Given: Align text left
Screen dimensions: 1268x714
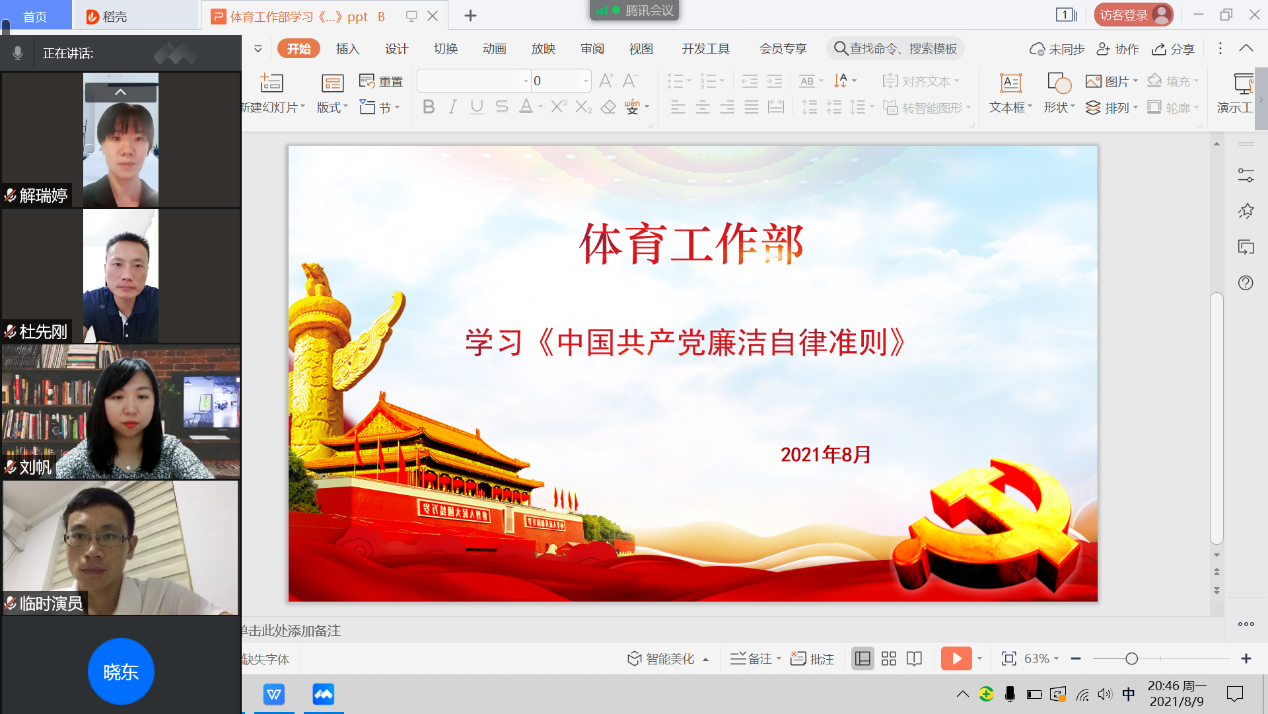Looking at the screenshot, I should [x=678, y=107].
